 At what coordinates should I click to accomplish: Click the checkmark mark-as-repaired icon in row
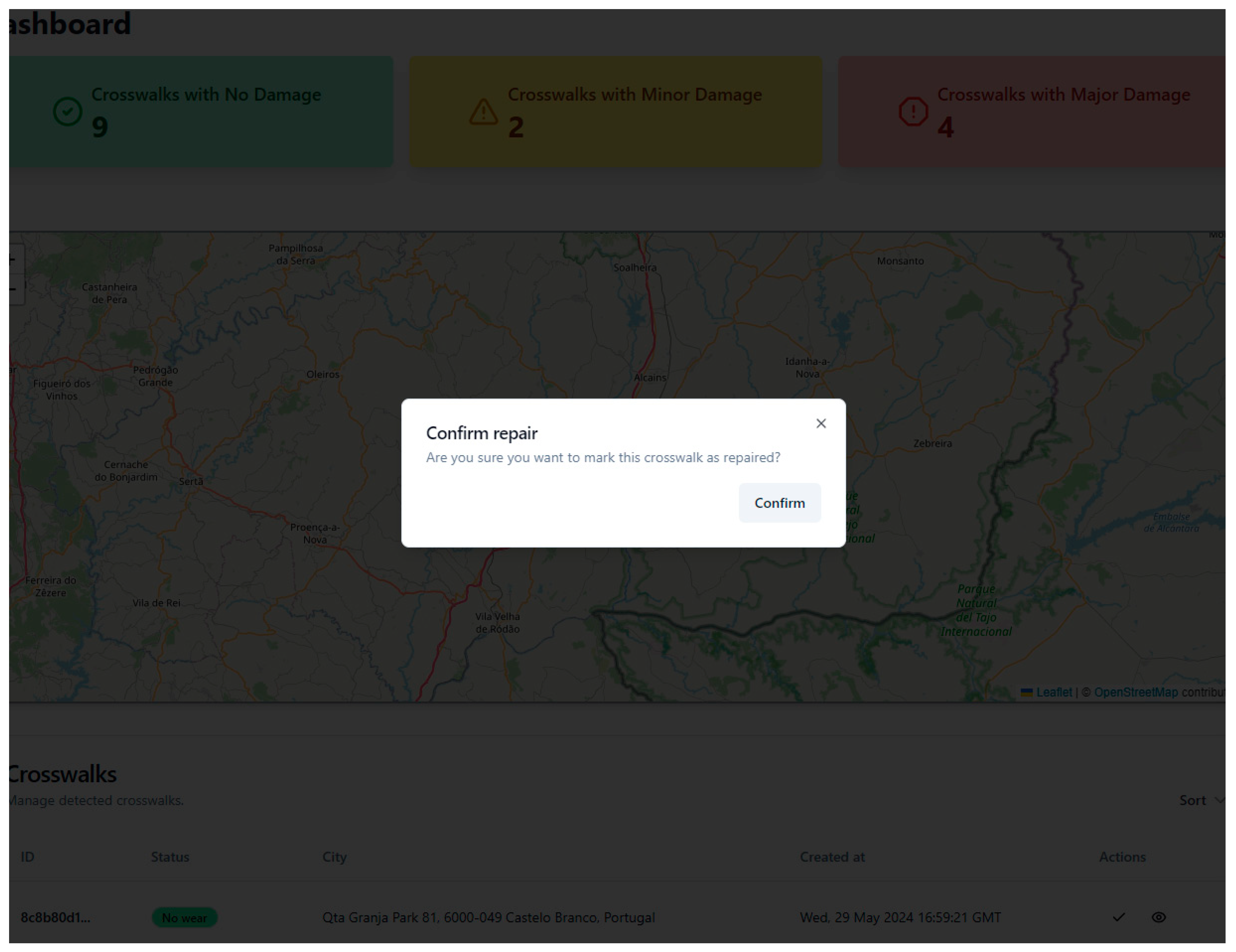1118,917
